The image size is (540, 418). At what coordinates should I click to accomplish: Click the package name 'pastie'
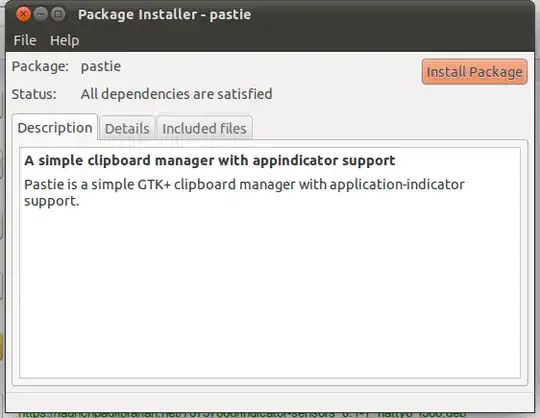pyautogui.click(x=101, y=66)
